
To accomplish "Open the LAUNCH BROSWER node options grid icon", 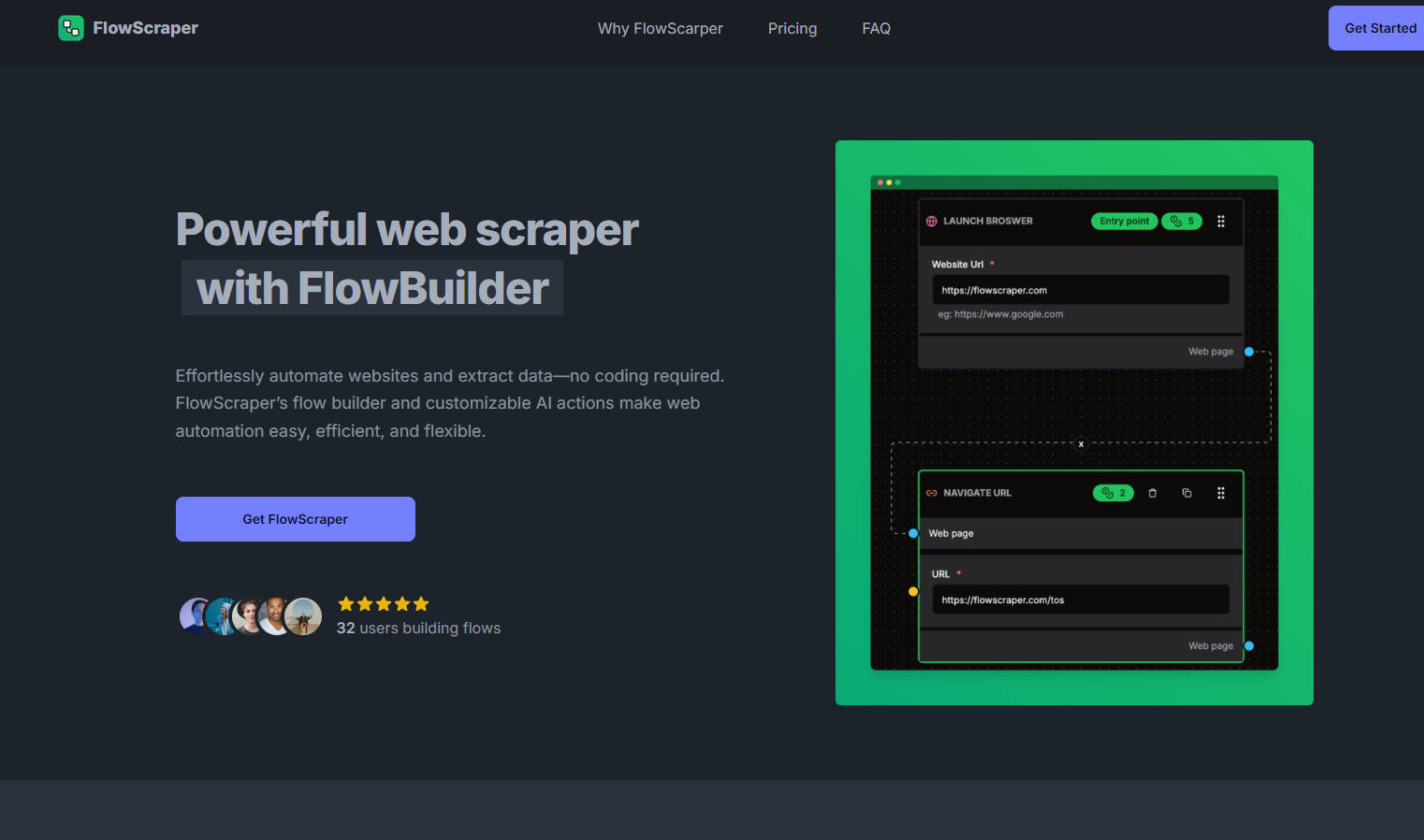I will click(x=1221, y=221).
